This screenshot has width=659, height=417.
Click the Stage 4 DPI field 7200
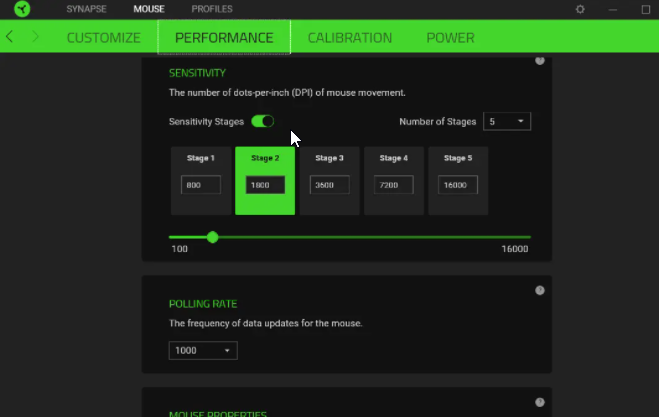pyautogui.click(x=394, y=185)
